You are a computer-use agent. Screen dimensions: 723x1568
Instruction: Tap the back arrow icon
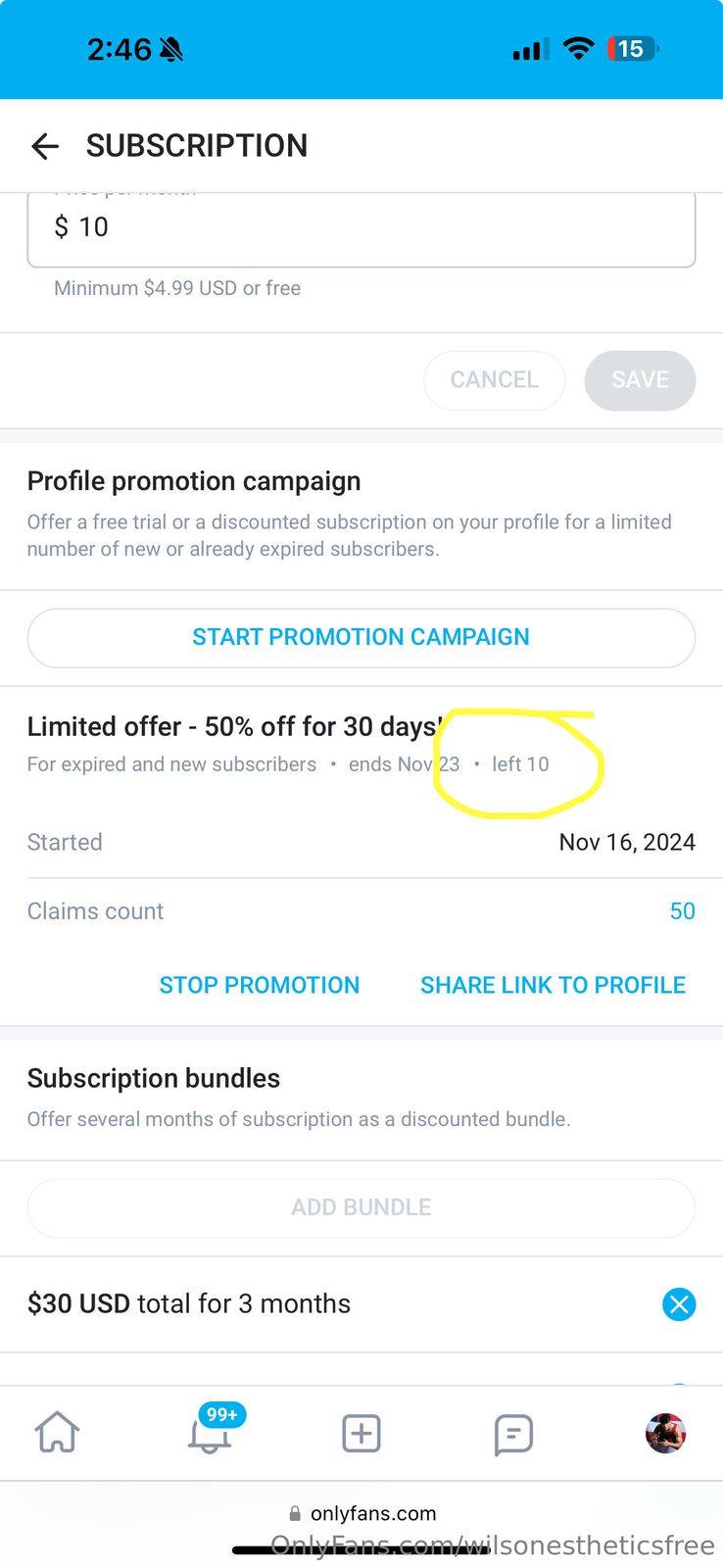45,147
